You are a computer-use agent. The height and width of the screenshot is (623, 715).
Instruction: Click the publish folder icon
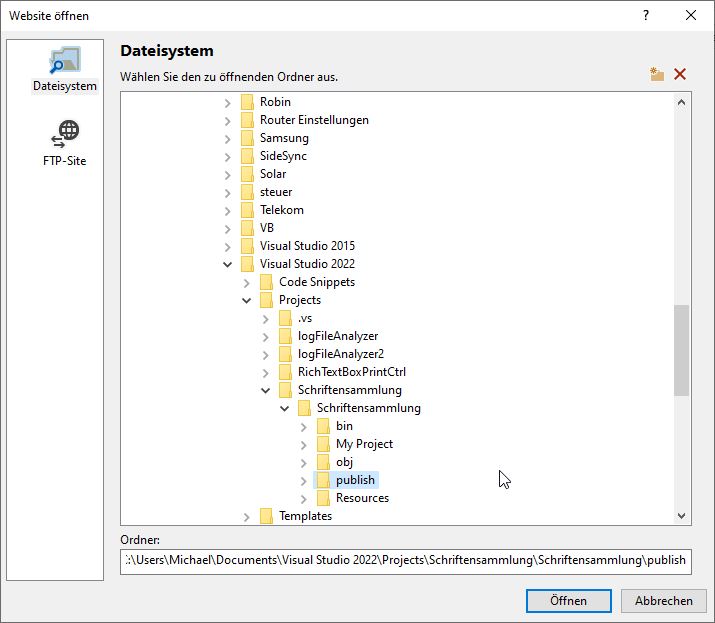[323, 480]
